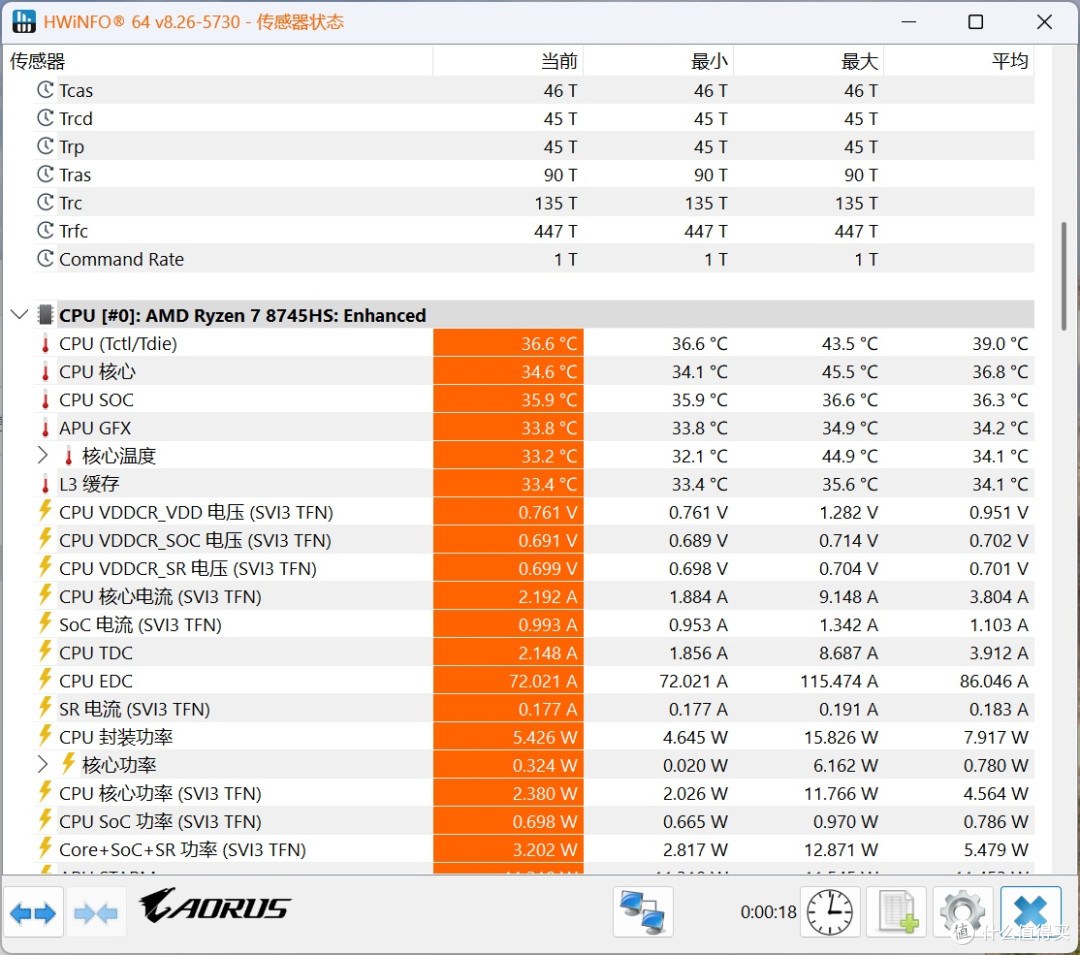Screen dimensions: 1080x955
Task: Click the clock reset timer icon
Action: point(830,912)
